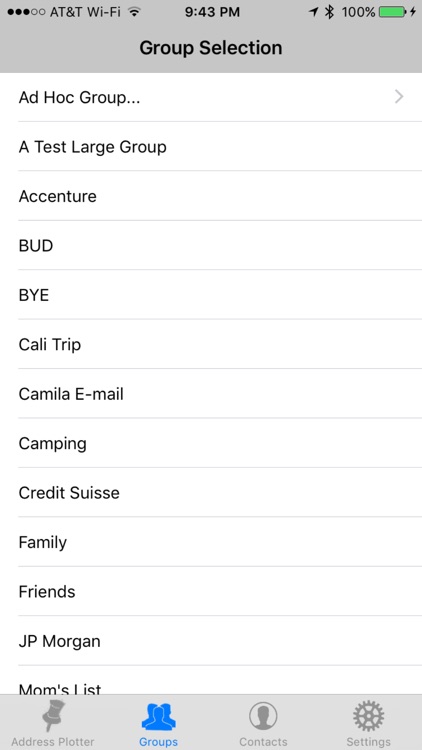Select the Groups people icon tab
Image resolution: width=422 pixels, height=750 pixels.
pyautogui.click(x=158, y=722)
